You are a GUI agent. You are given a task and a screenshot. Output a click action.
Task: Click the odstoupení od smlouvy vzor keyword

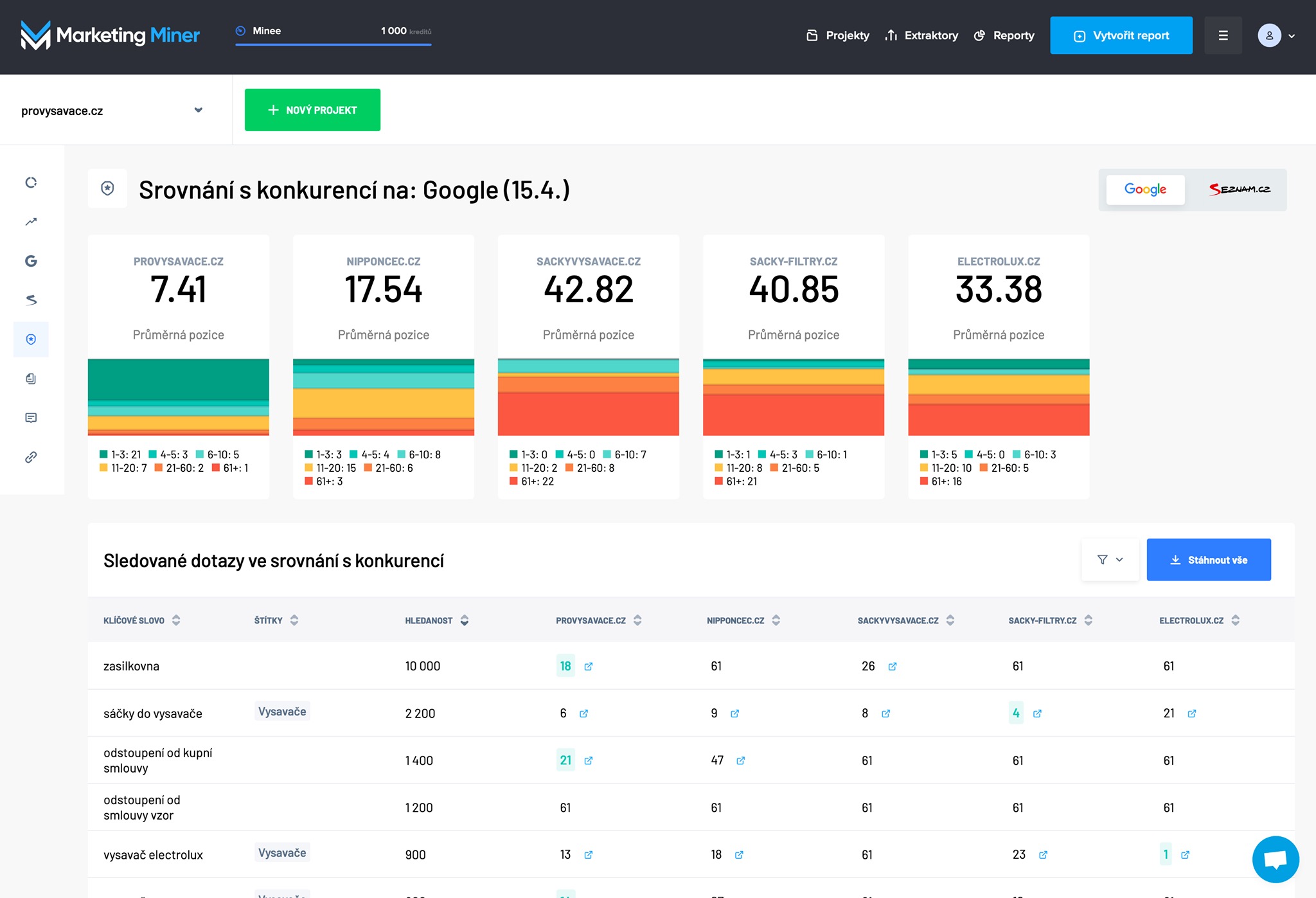pyautogui.click(x=142, y=807)
